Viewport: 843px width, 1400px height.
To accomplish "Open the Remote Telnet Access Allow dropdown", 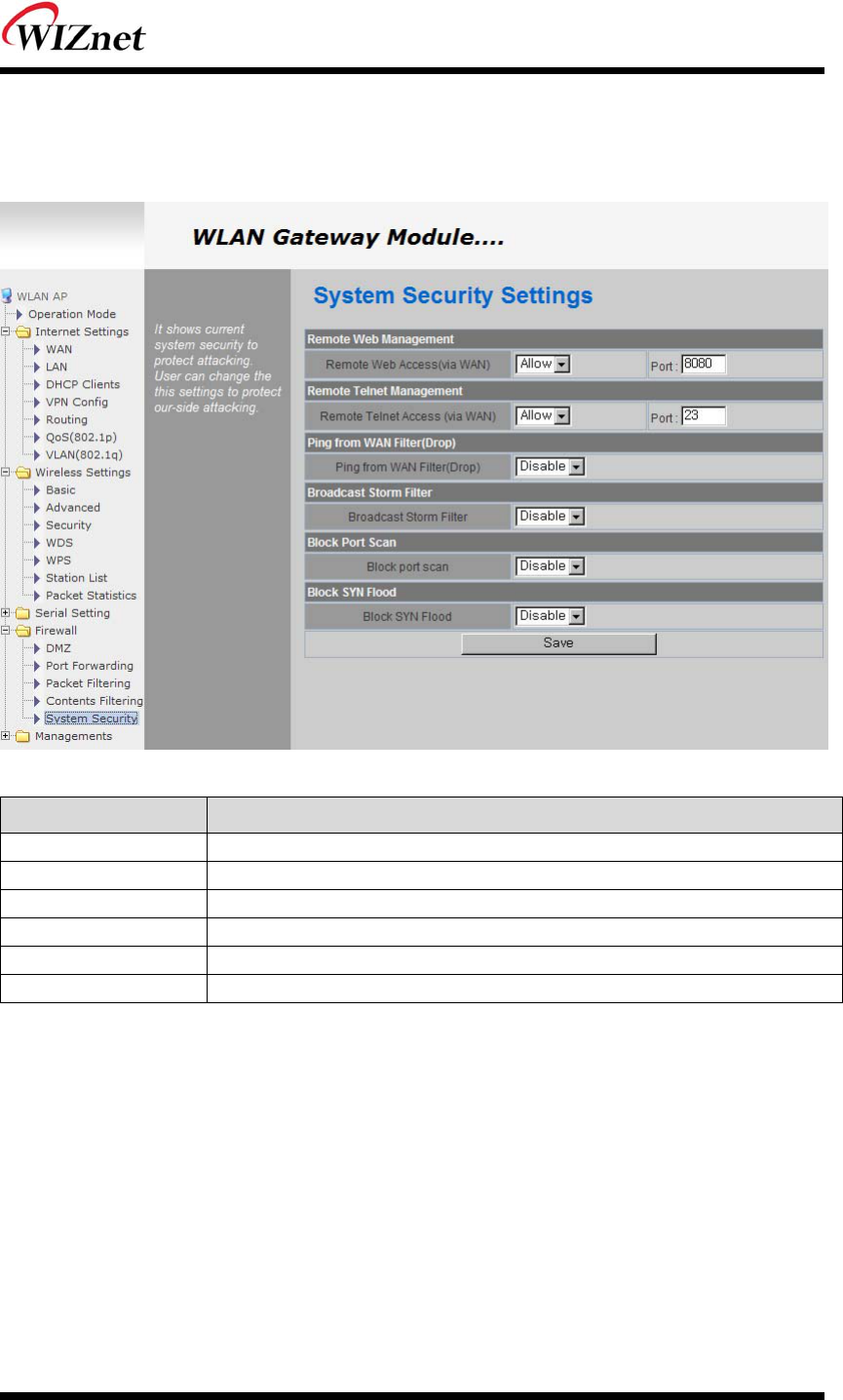I will 543,415.
